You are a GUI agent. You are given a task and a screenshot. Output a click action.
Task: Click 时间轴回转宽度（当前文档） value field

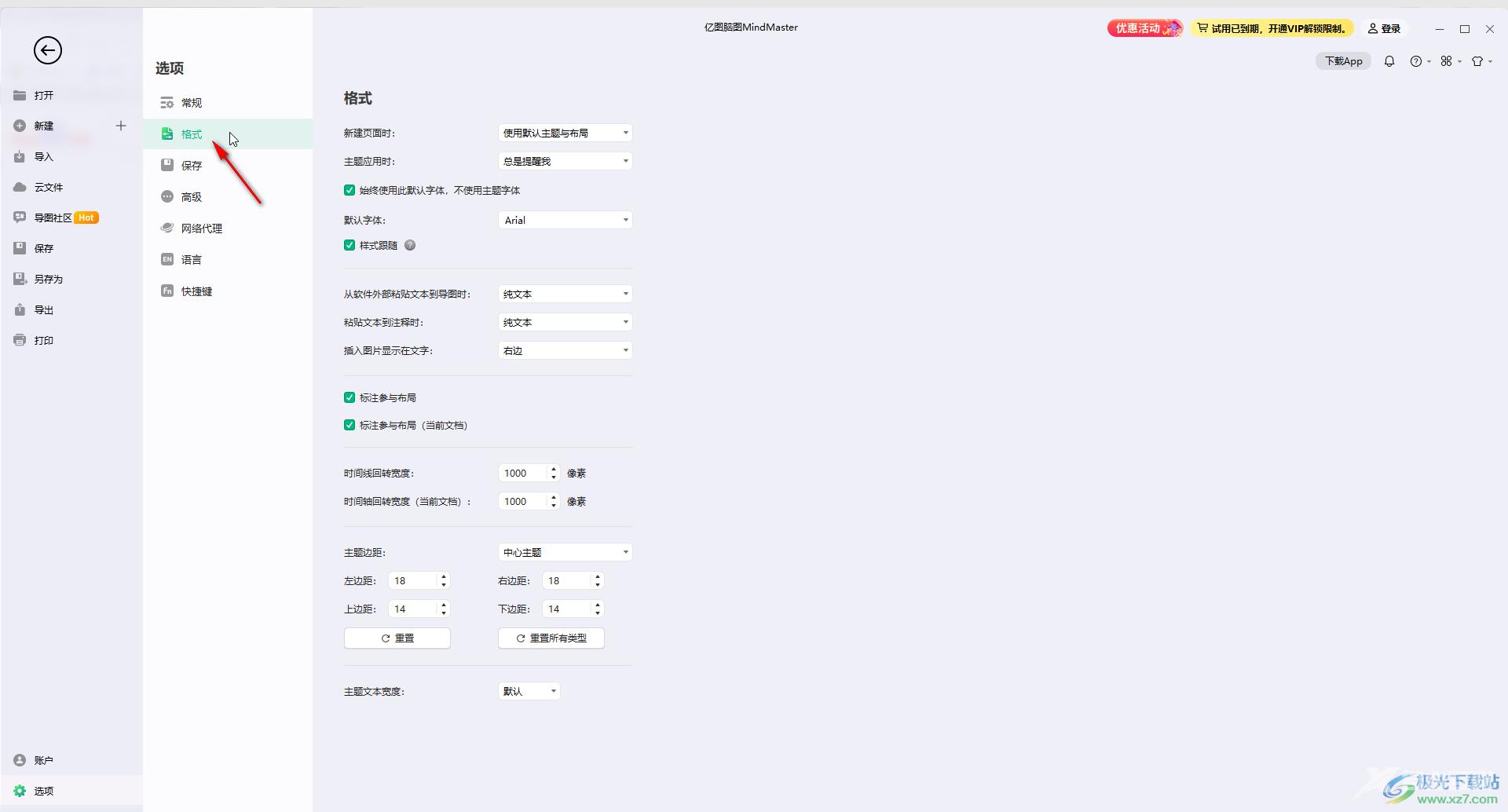[523, 501]
